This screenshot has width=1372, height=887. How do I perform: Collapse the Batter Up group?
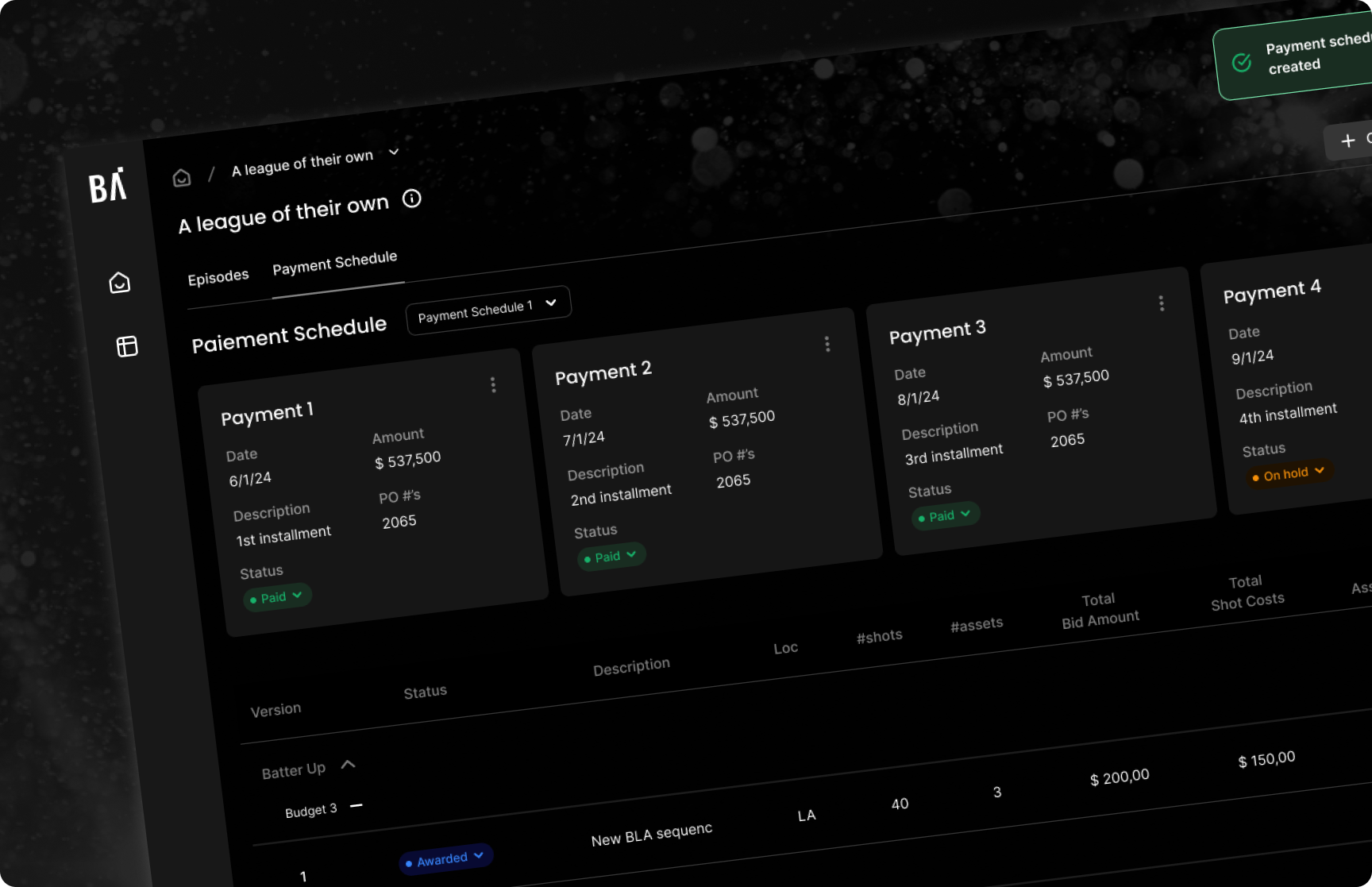[x=348, y=765]
